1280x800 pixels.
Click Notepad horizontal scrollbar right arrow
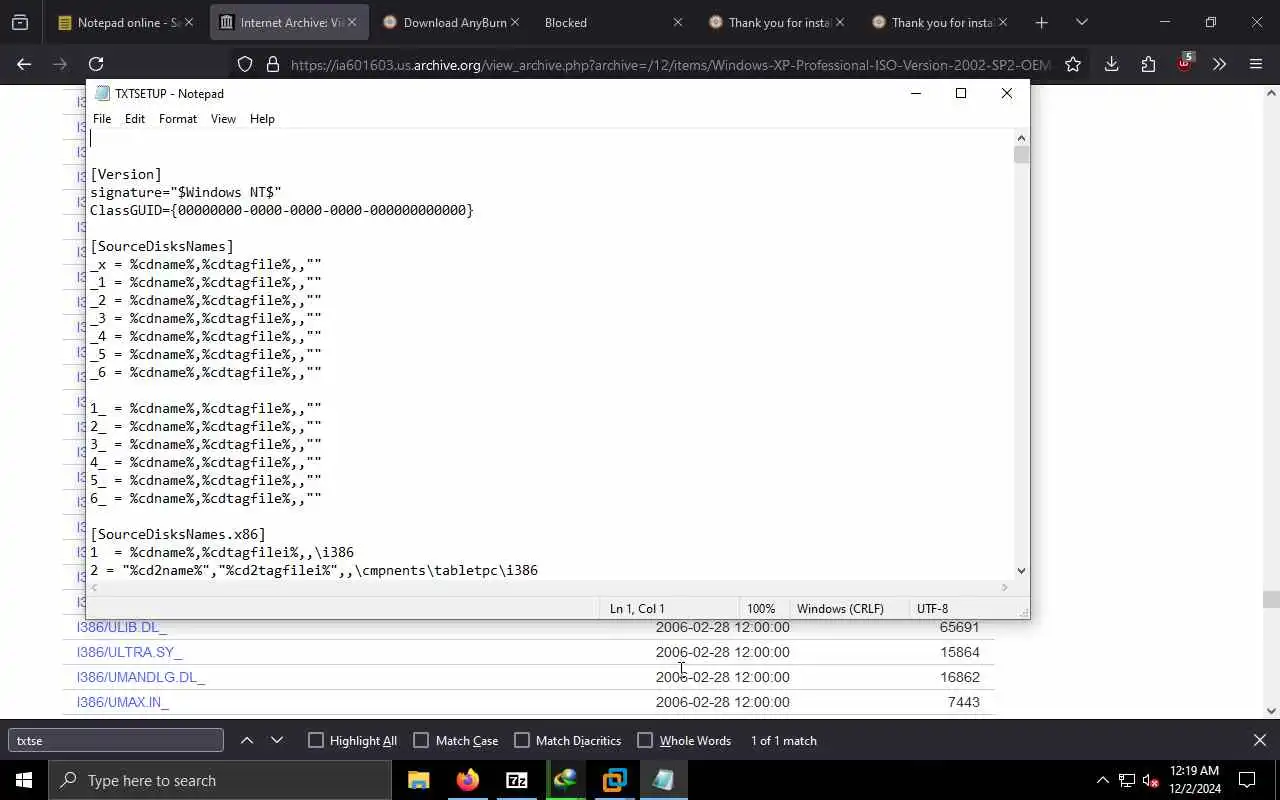pyautogui.click(x=1005, y=587)
